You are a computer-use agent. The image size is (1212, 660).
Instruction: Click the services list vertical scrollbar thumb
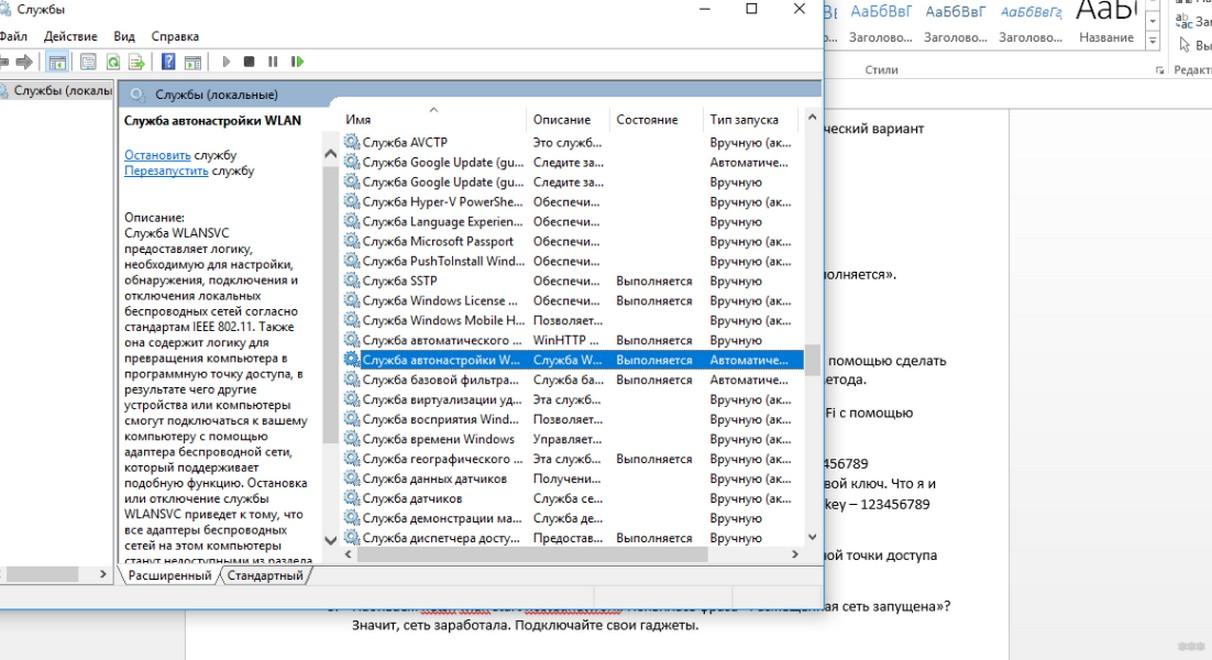click(813, 360)
